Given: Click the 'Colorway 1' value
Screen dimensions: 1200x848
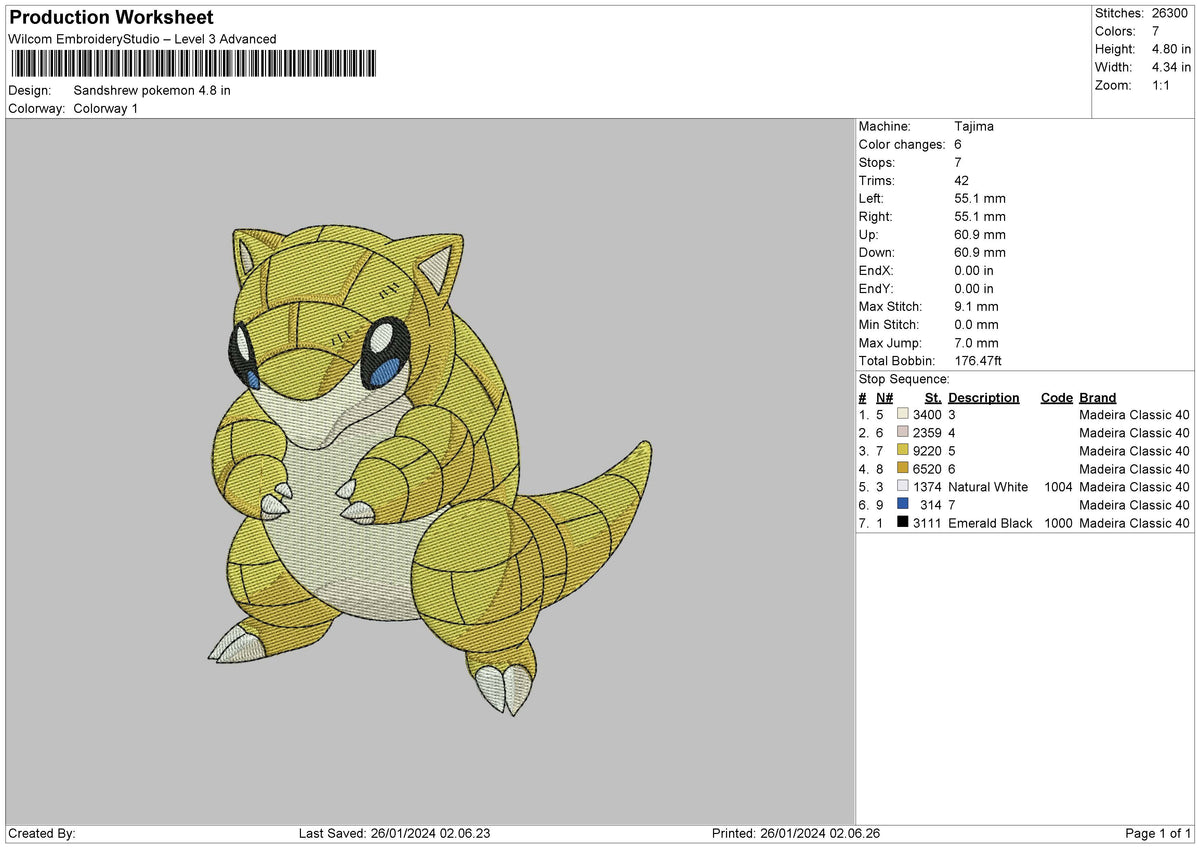Looking at the screenshot, I should click(x=106, y=108).
